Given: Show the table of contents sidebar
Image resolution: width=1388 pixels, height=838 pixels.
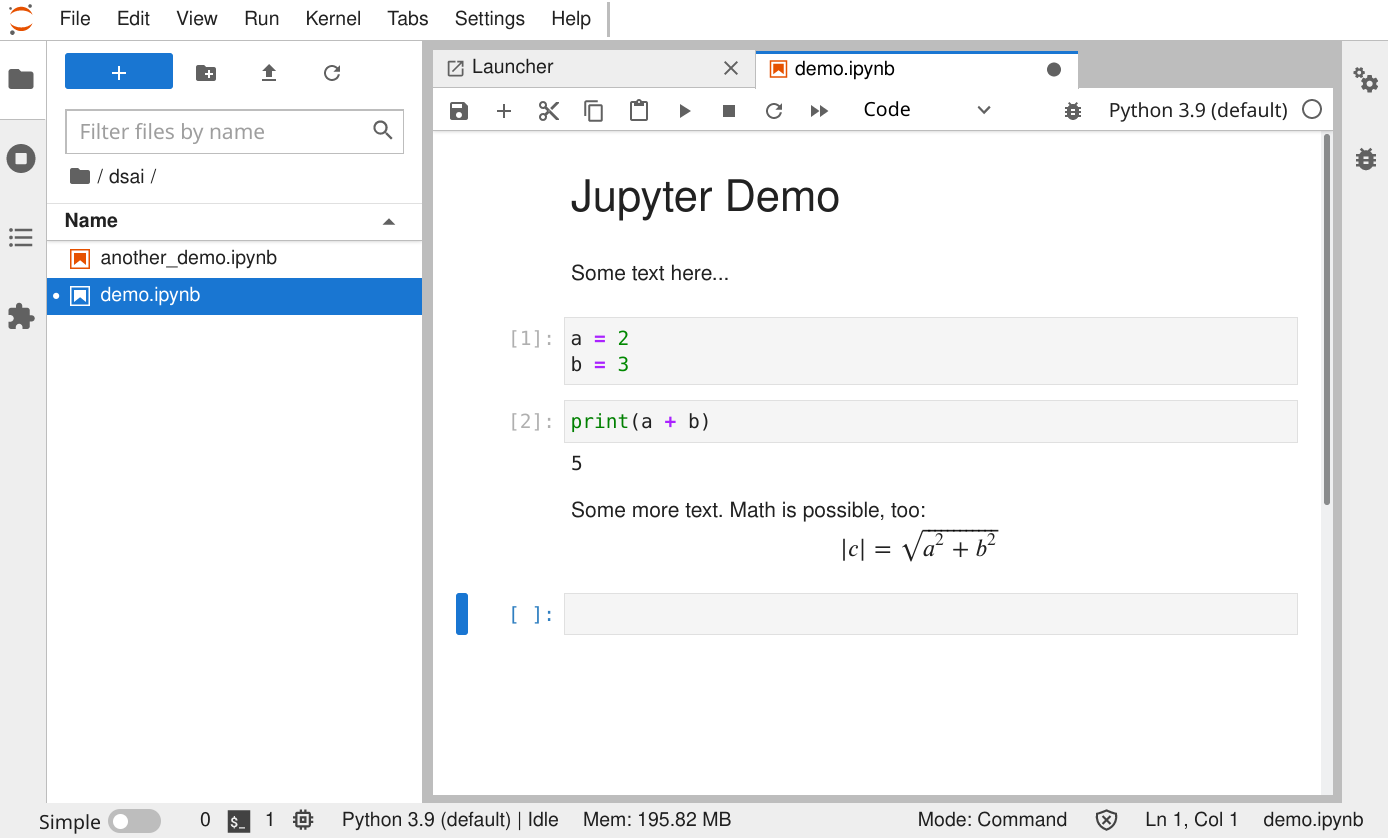Looking at the screenshot, I should 21,237.
